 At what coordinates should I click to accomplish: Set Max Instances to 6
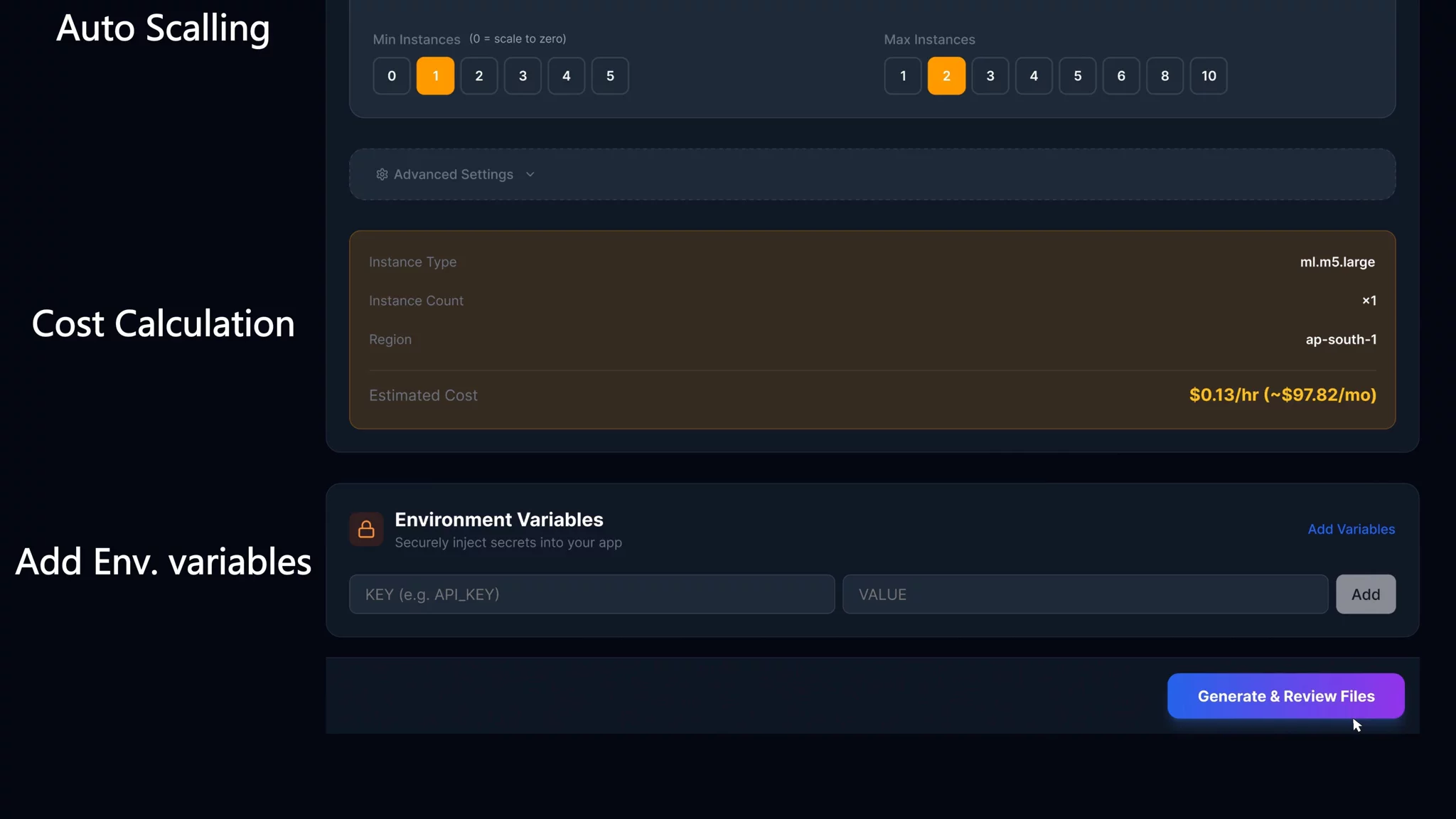coord(1121,75)
